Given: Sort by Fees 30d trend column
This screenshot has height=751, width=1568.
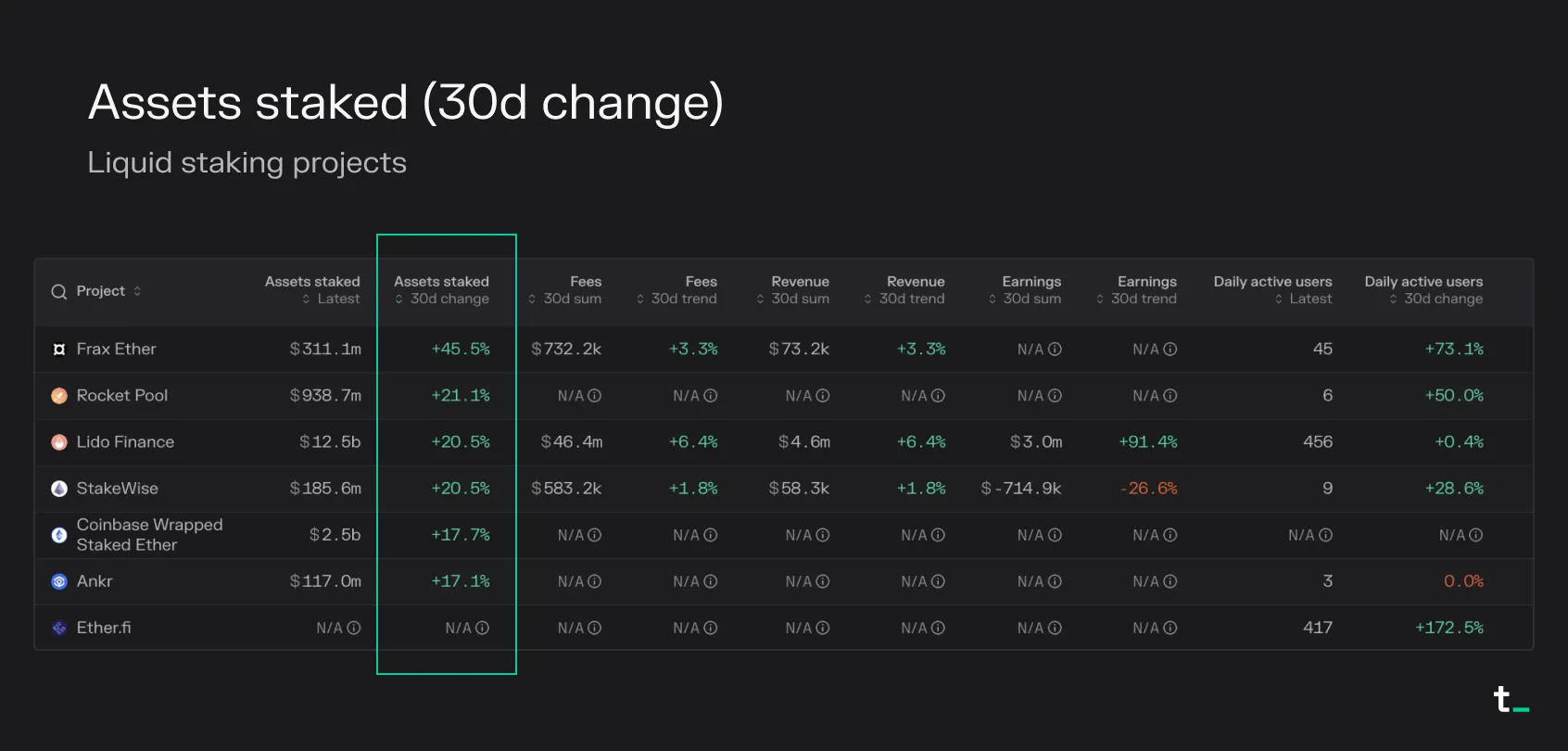Looking at the screenshot, I should coord(677,290).
